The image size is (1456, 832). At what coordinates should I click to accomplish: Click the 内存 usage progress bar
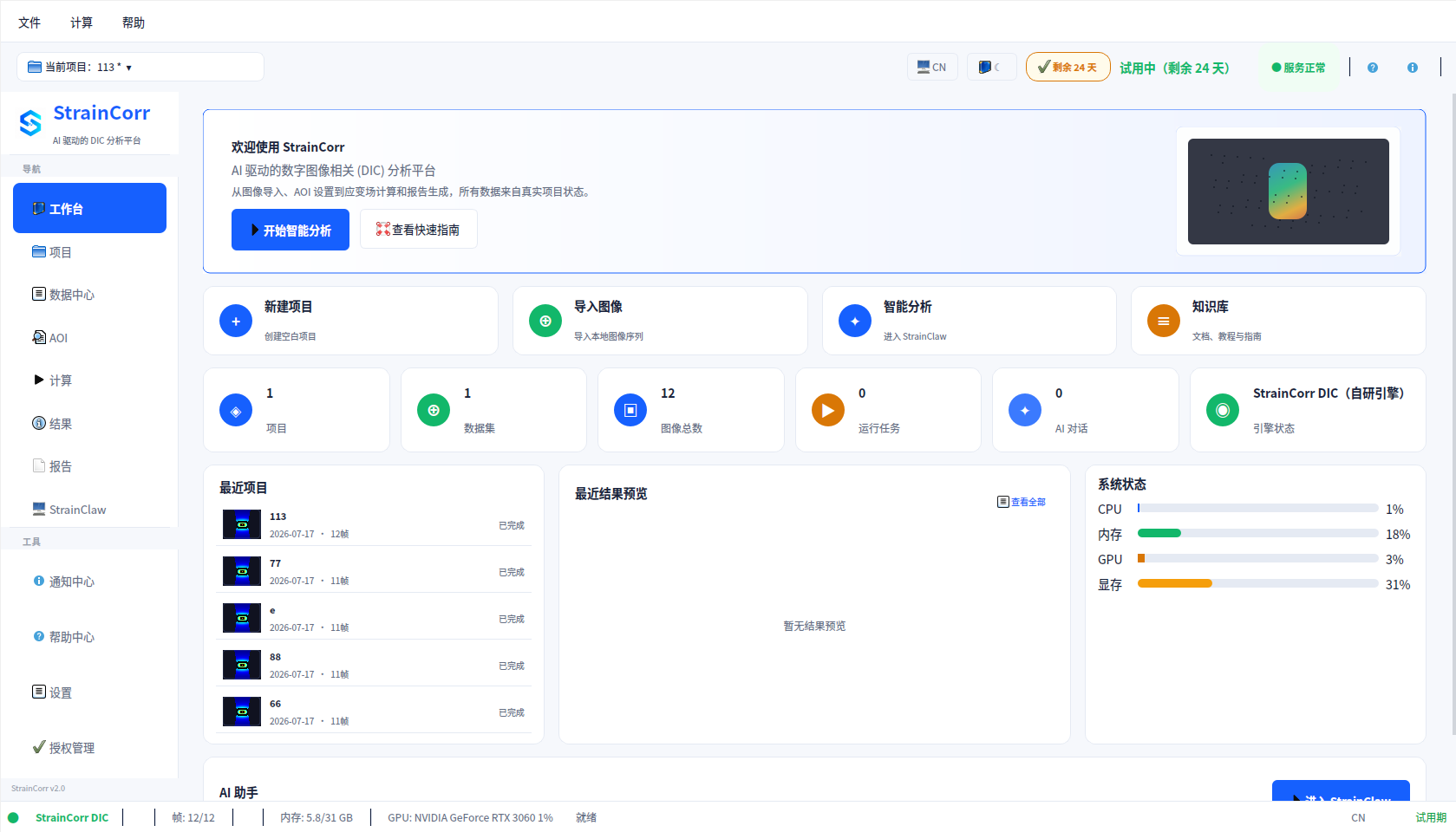(1257, 534)
